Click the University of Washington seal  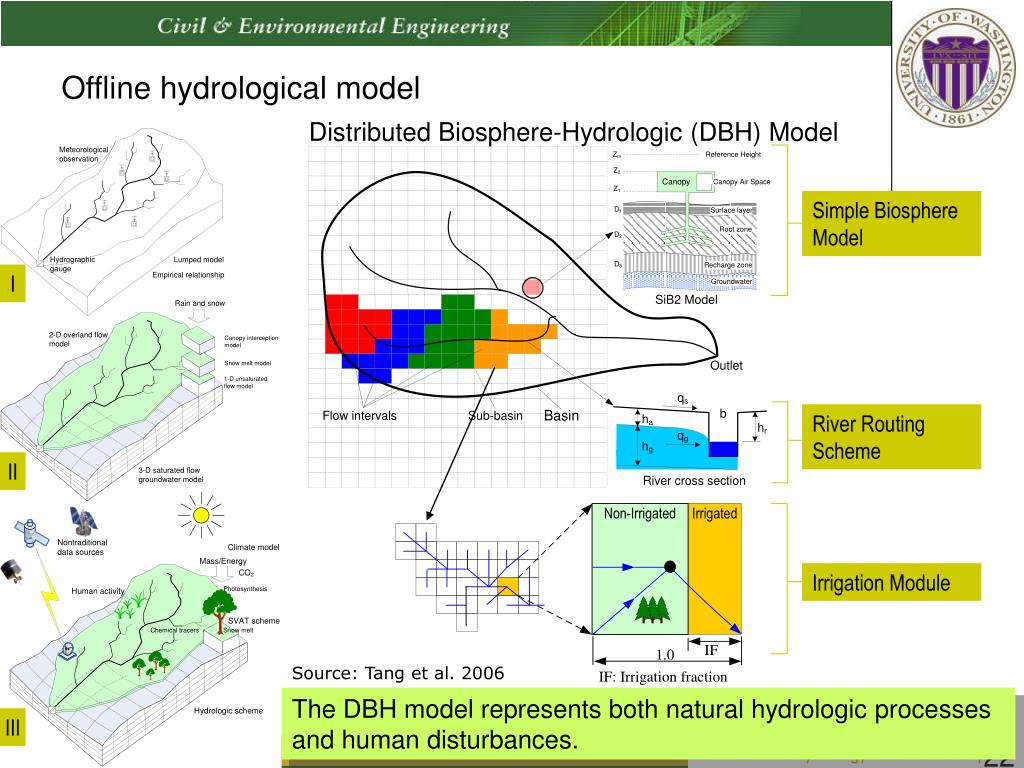point(956,69)
